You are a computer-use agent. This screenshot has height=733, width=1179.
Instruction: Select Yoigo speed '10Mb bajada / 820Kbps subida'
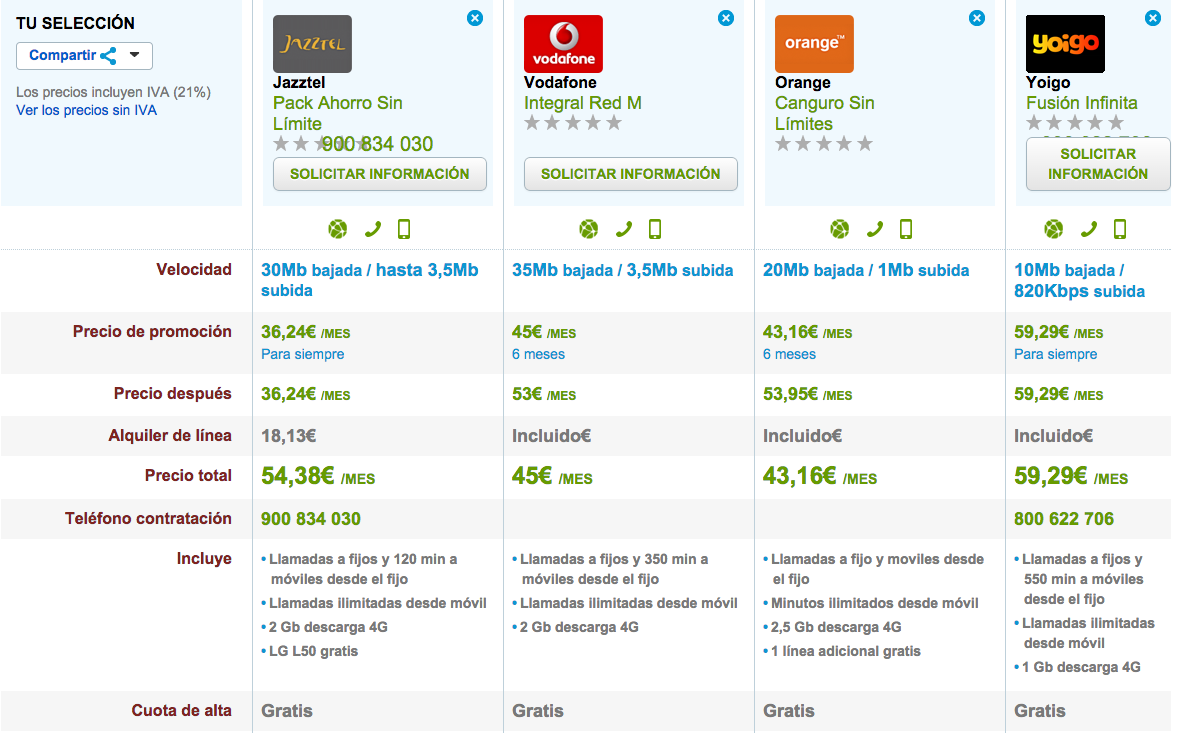(x=1079, y=280)
